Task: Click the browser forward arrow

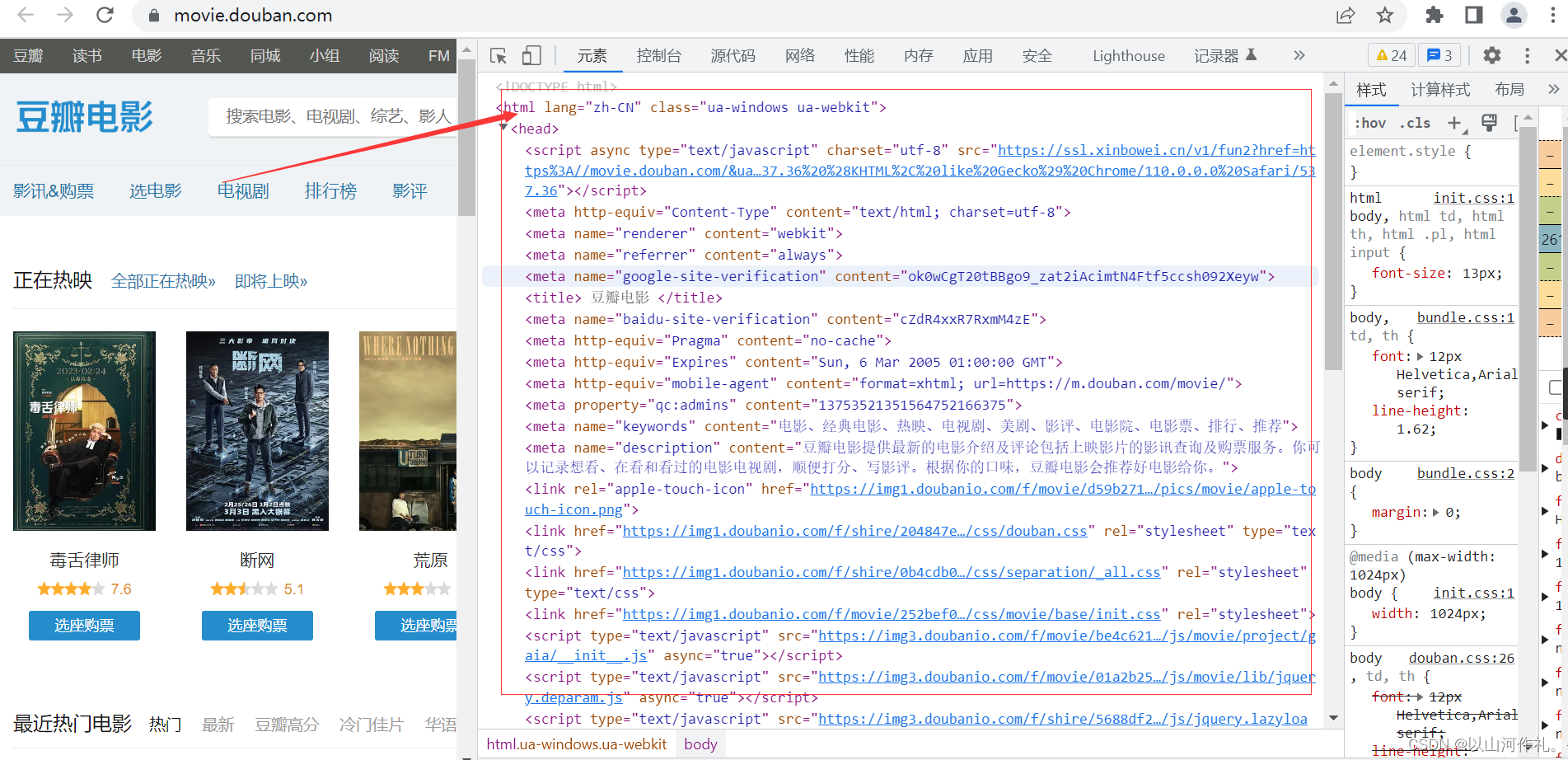Action: click(x=65, y=15)
